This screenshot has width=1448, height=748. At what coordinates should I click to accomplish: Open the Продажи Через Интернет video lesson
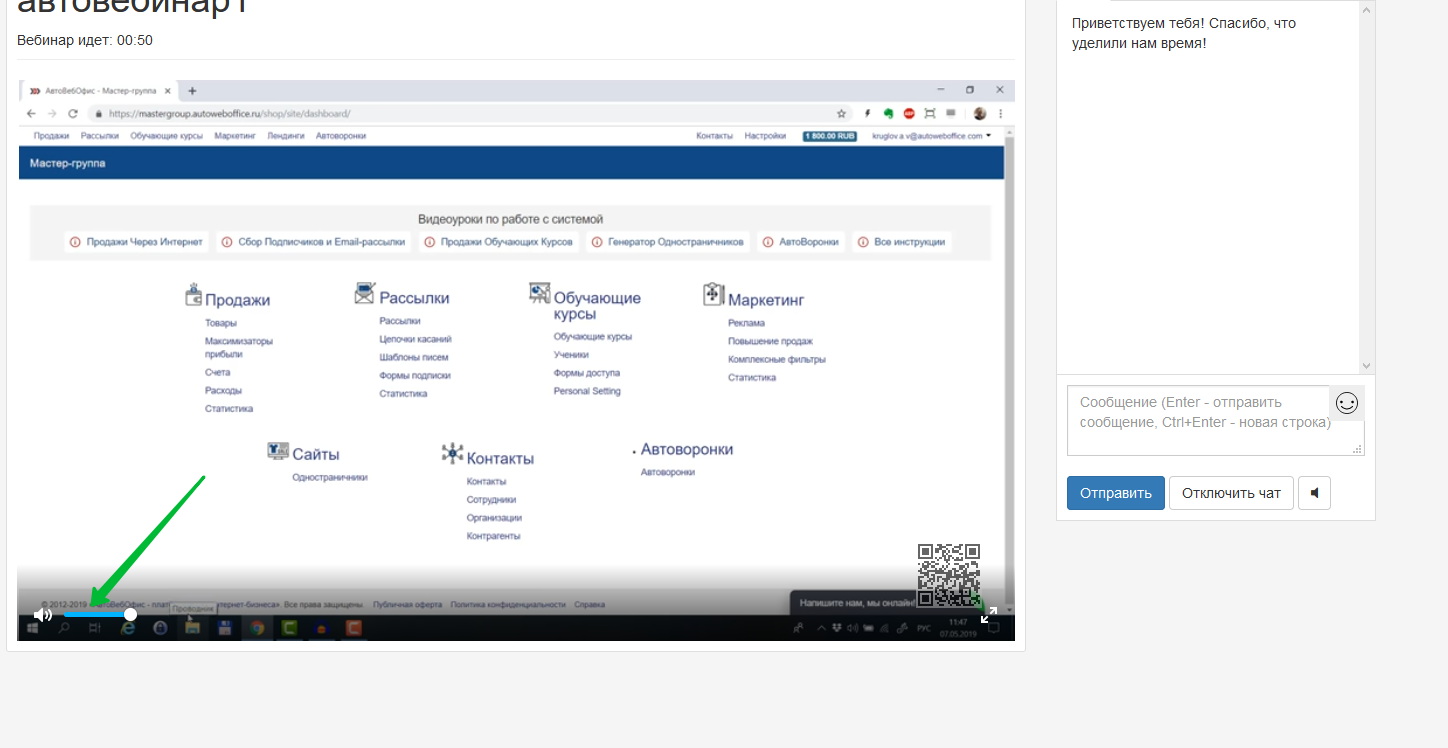coord(137,242)
